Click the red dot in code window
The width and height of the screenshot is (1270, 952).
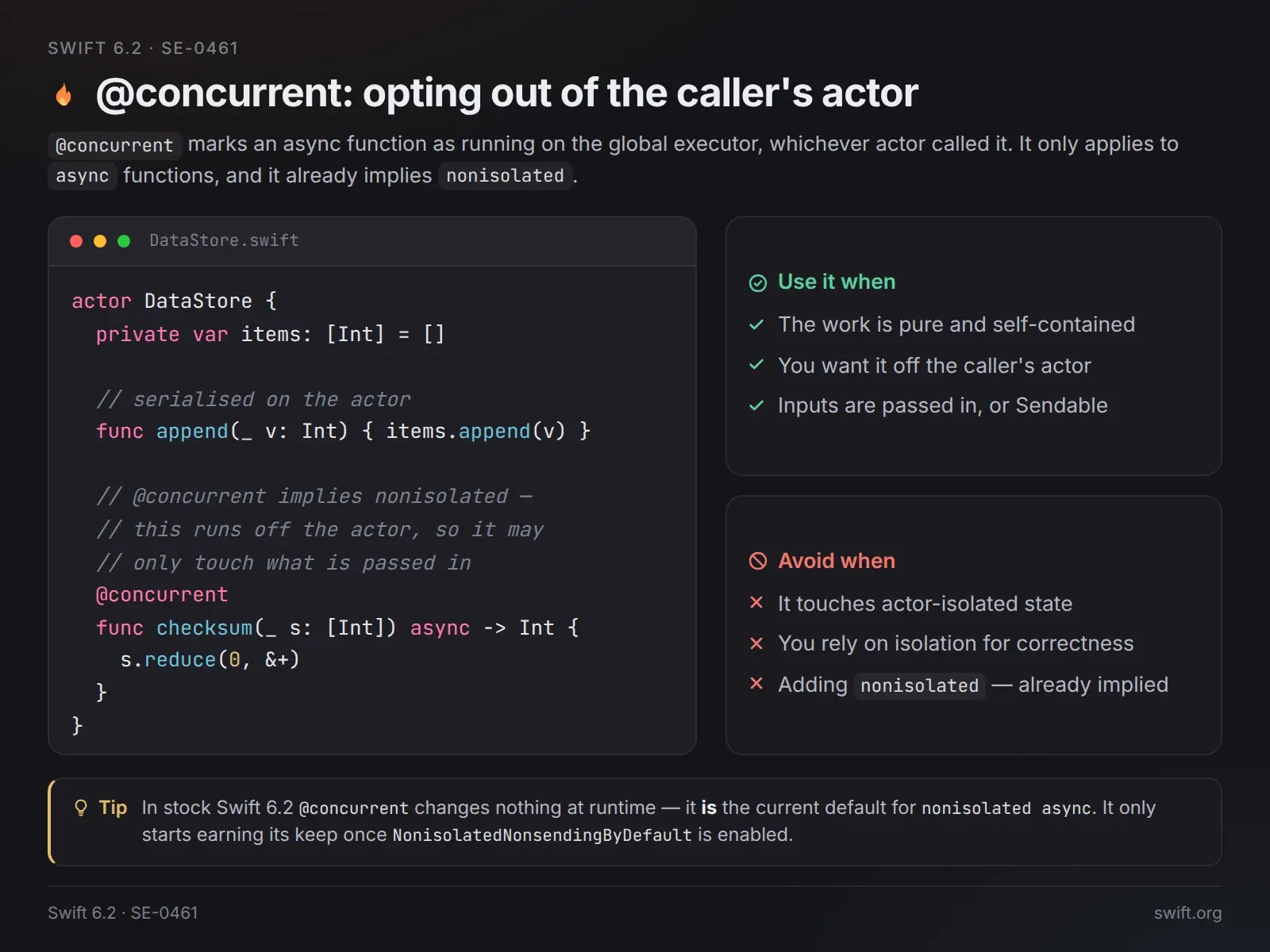pos(76,241)
